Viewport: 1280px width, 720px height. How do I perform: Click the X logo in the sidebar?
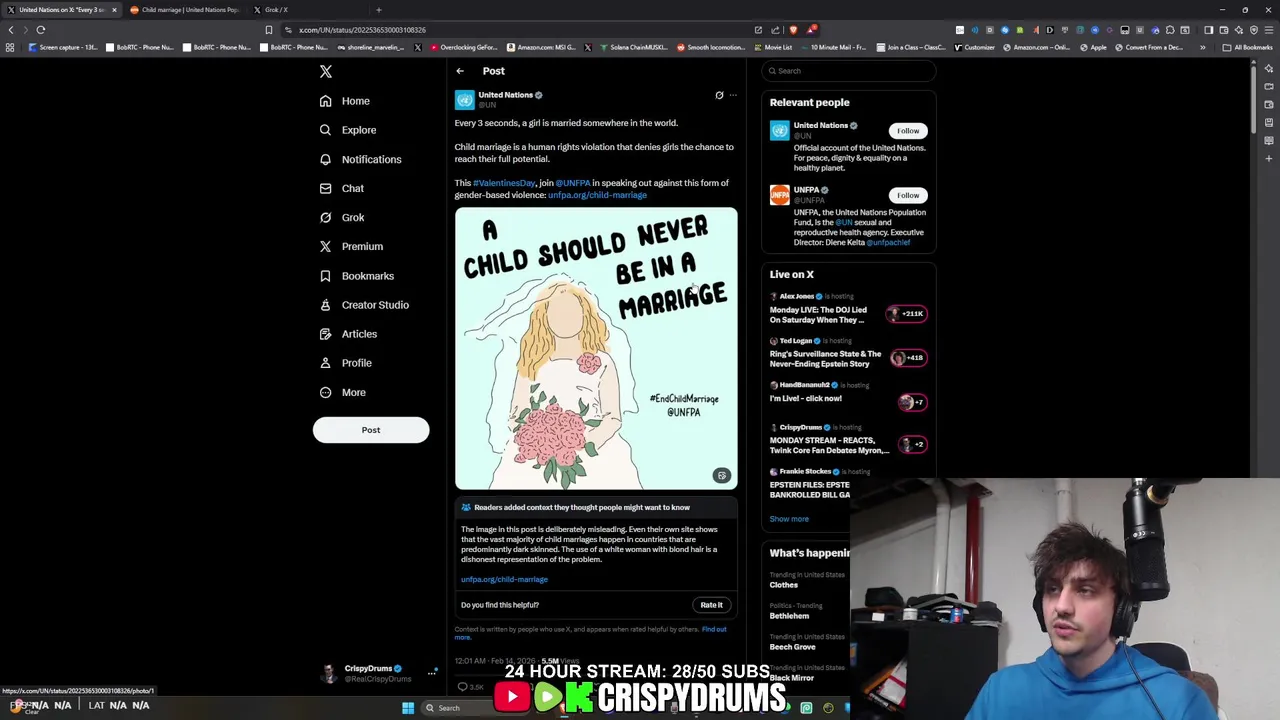pos(325,71)
